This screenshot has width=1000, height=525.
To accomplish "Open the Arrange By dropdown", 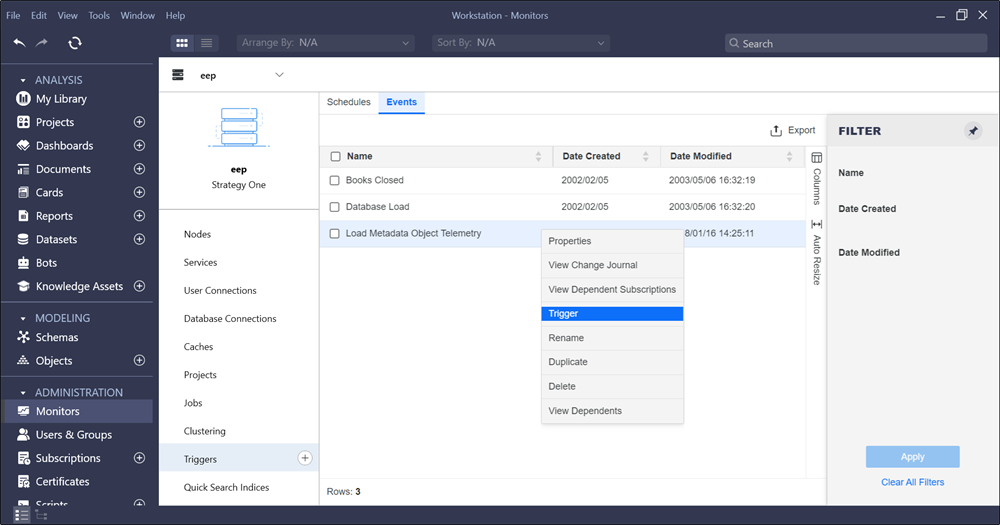I will coord(326,43).
